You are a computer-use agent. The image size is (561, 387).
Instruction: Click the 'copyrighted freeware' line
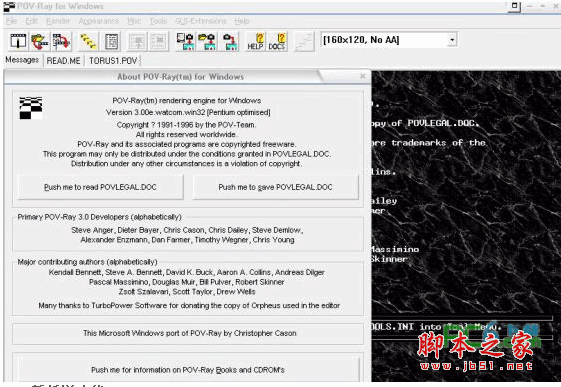tap(187, 144)
